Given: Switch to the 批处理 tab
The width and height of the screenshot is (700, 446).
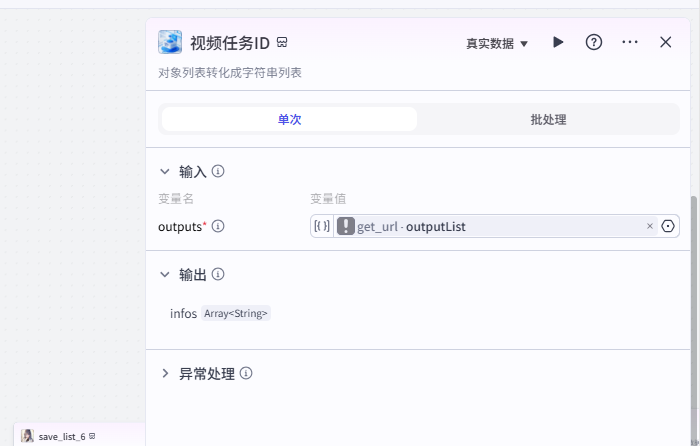Looking at the screenshot, I should pyautogui.click(x=548, y=119).
